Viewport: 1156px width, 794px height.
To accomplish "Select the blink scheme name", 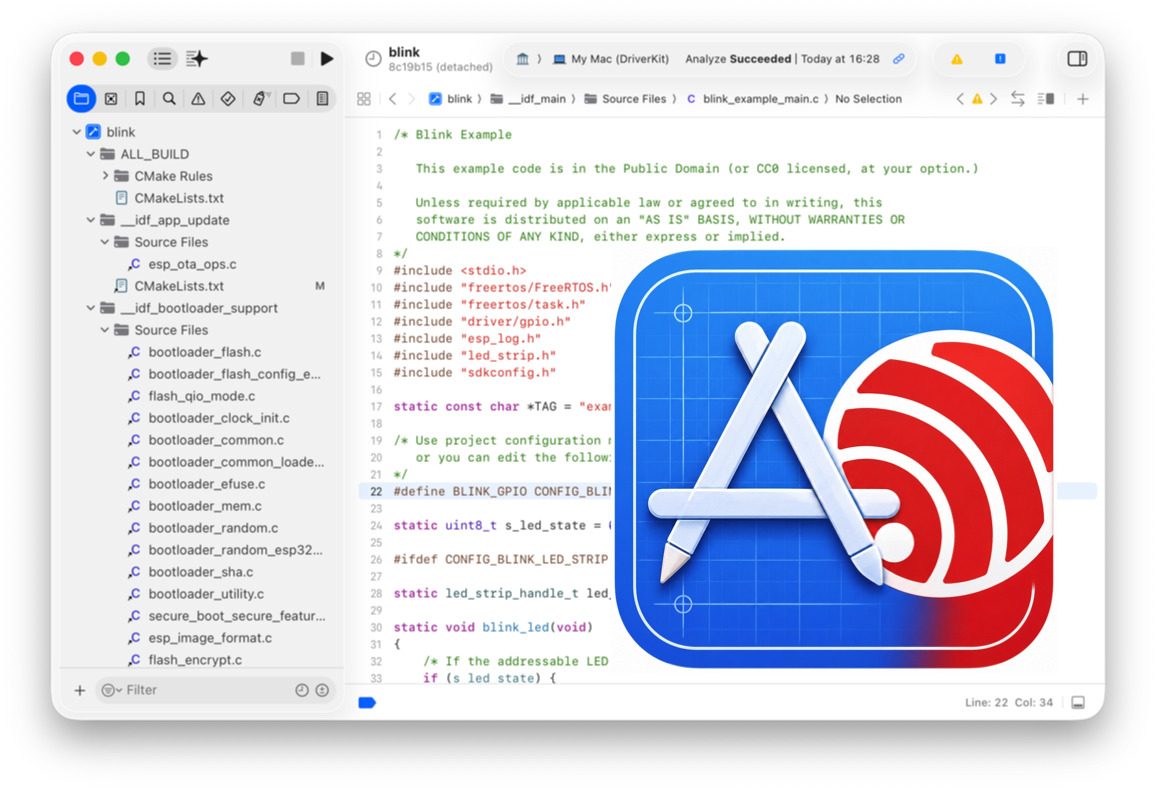I will tap(404, 52).
